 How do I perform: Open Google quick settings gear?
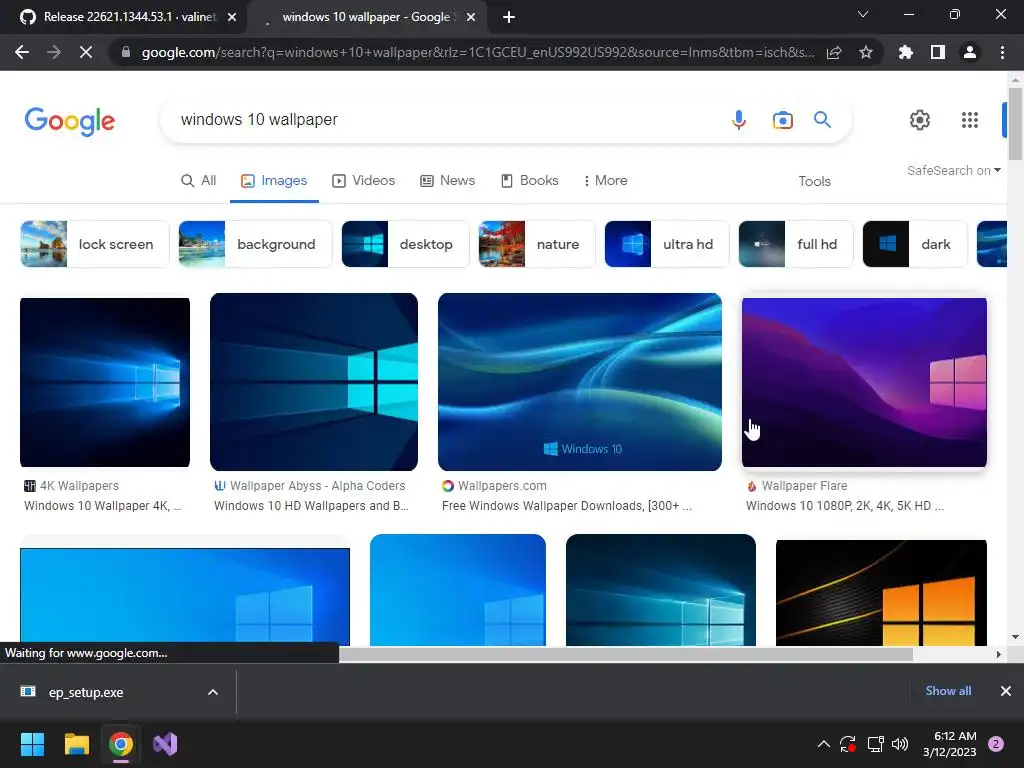click(920, 120)
